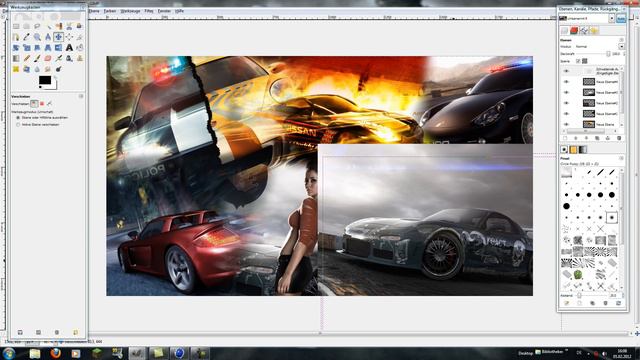The image size is (640, 360).
Task: Select the Fuzzy Select wand tool
Action: pos(48,26)
